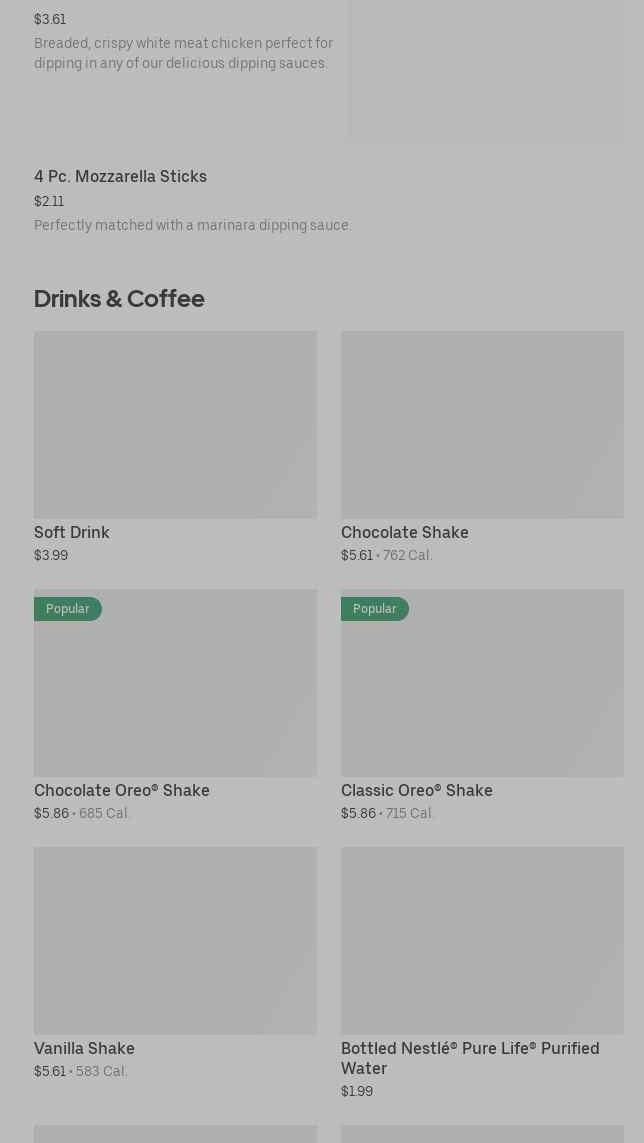Click Popular badge on Chocolate Oreo® Shake

click(x=68, y=609)
